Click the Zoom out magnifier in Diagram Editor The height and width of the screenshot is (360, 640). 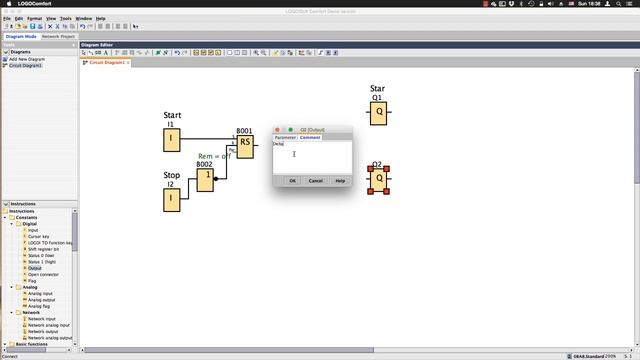pos(264,53)
